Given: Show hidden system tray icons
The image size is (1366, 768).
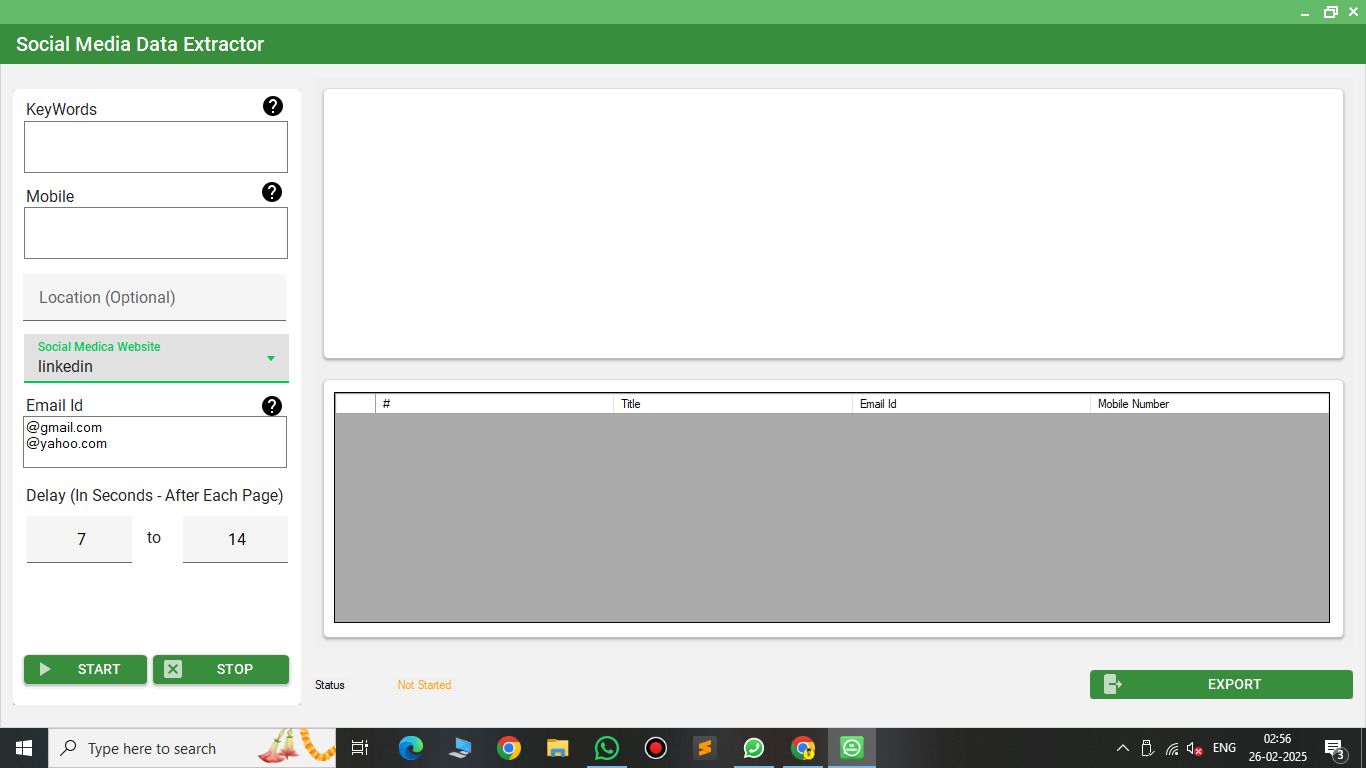Looking at the screenshot, I should pyautogui.click(x=1123, y=748).
